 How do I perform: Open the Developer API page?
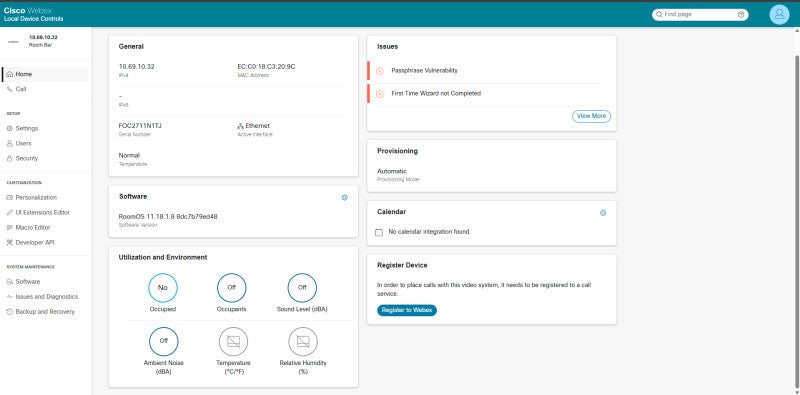tap(45, 243)
